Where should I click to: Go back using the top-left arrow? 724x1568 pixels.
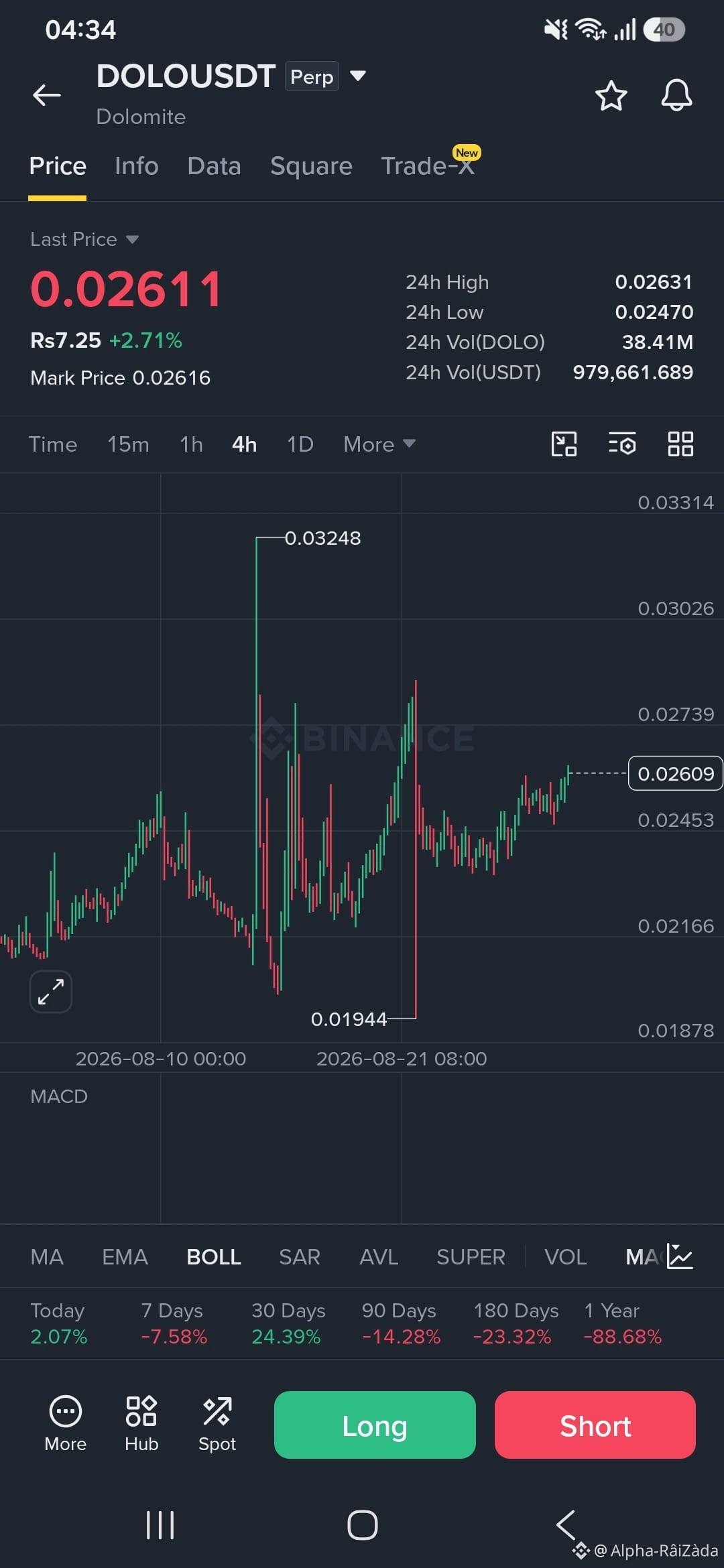pos(47,95)
